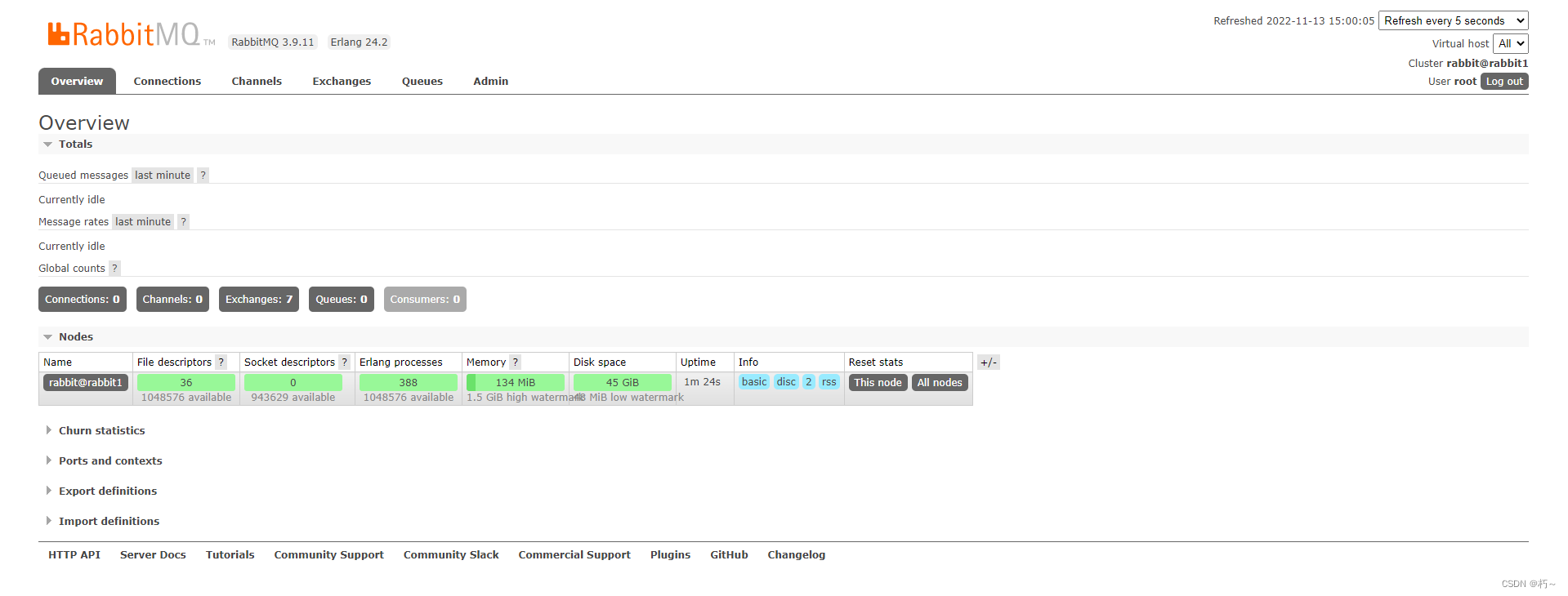Open the Changelog link
Viewport: 1568px width, 596px height.
(x=797, y=554)
